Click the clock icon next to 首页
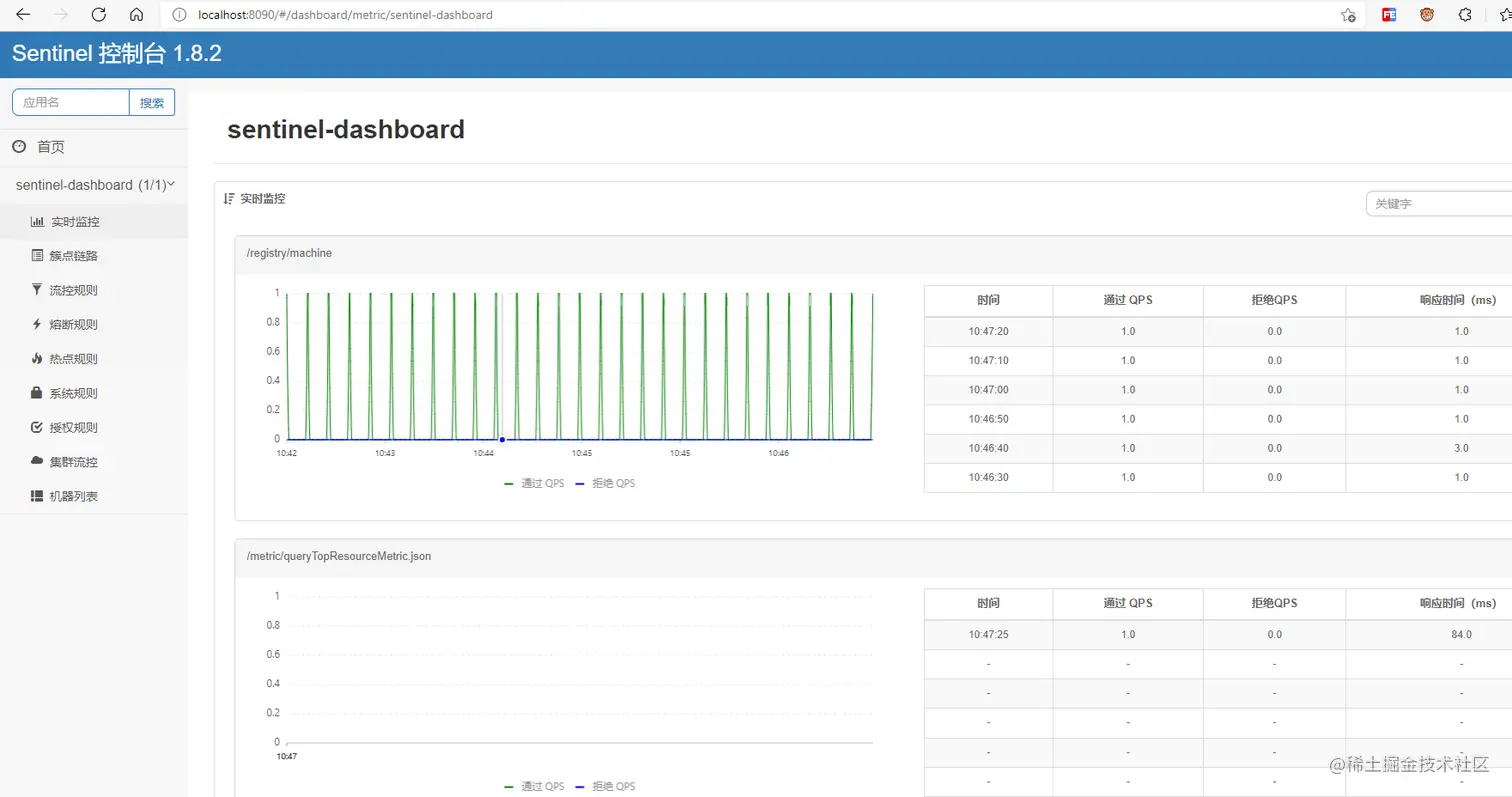The image size is (1512, 797). pos(19,147)
